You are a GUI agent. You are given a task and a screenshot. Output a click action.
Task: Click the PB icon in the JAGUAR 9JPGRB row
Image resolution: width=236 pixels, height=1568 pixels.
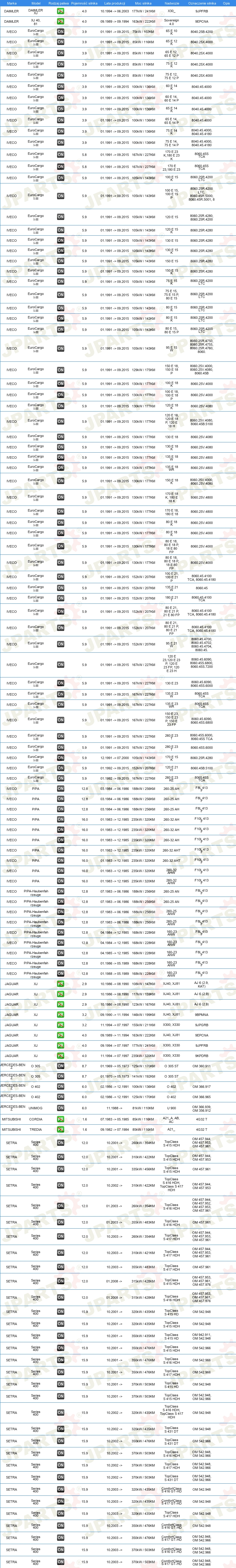click(60, 1025)
